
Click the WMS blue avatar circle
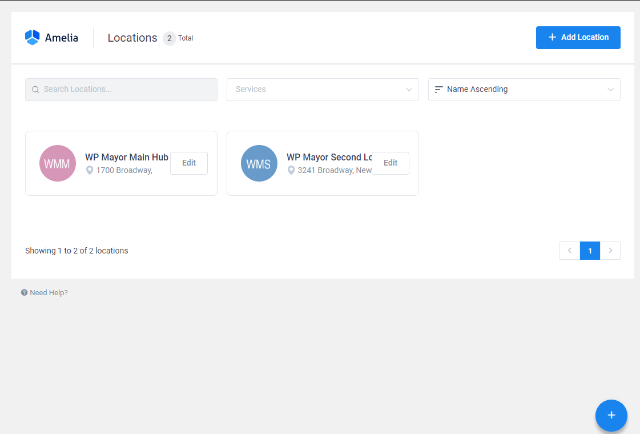coord(259,163)
